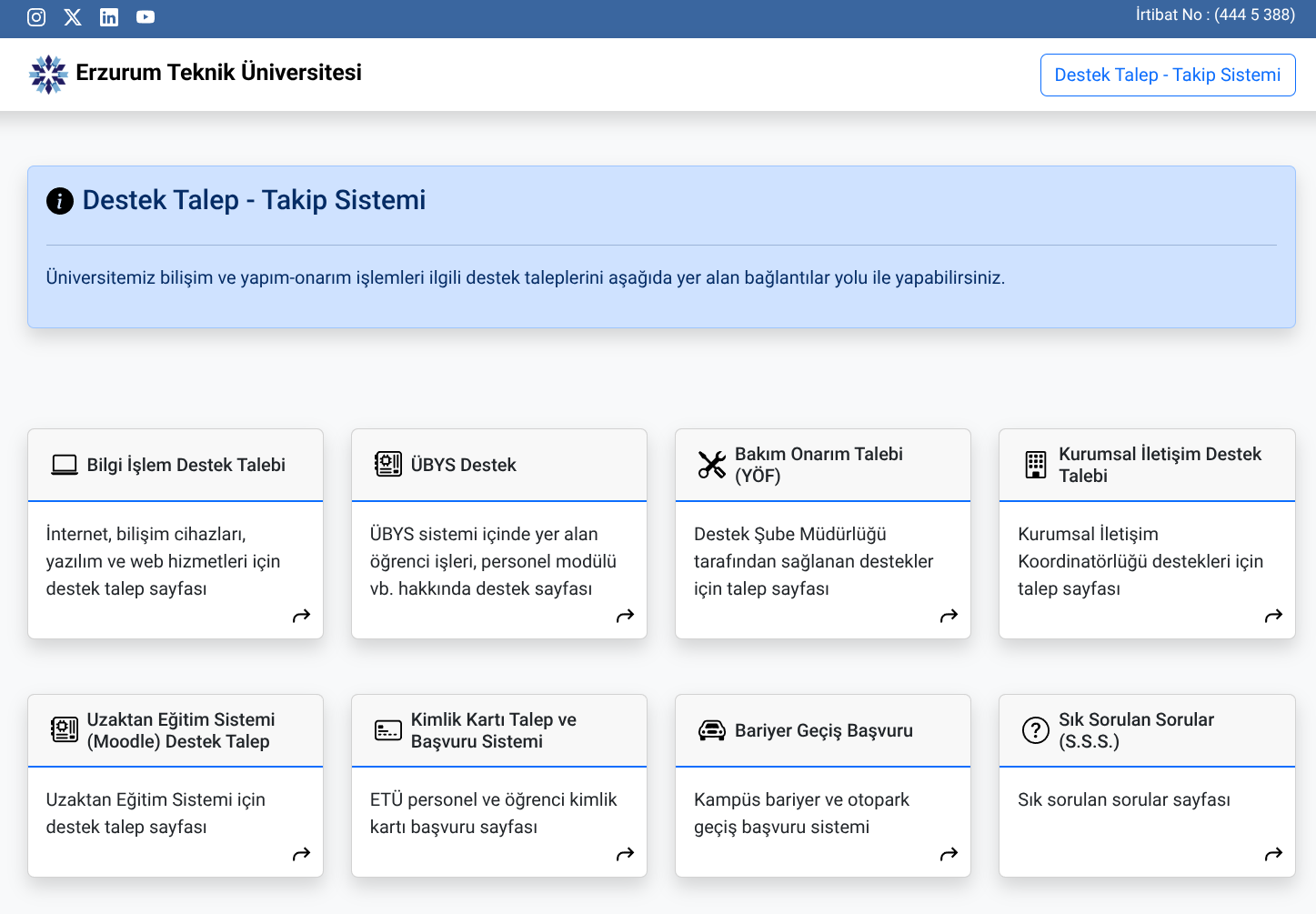
Task: Click the arrow link on Uzaktan Eğitim card
Action: click(301, 854)
